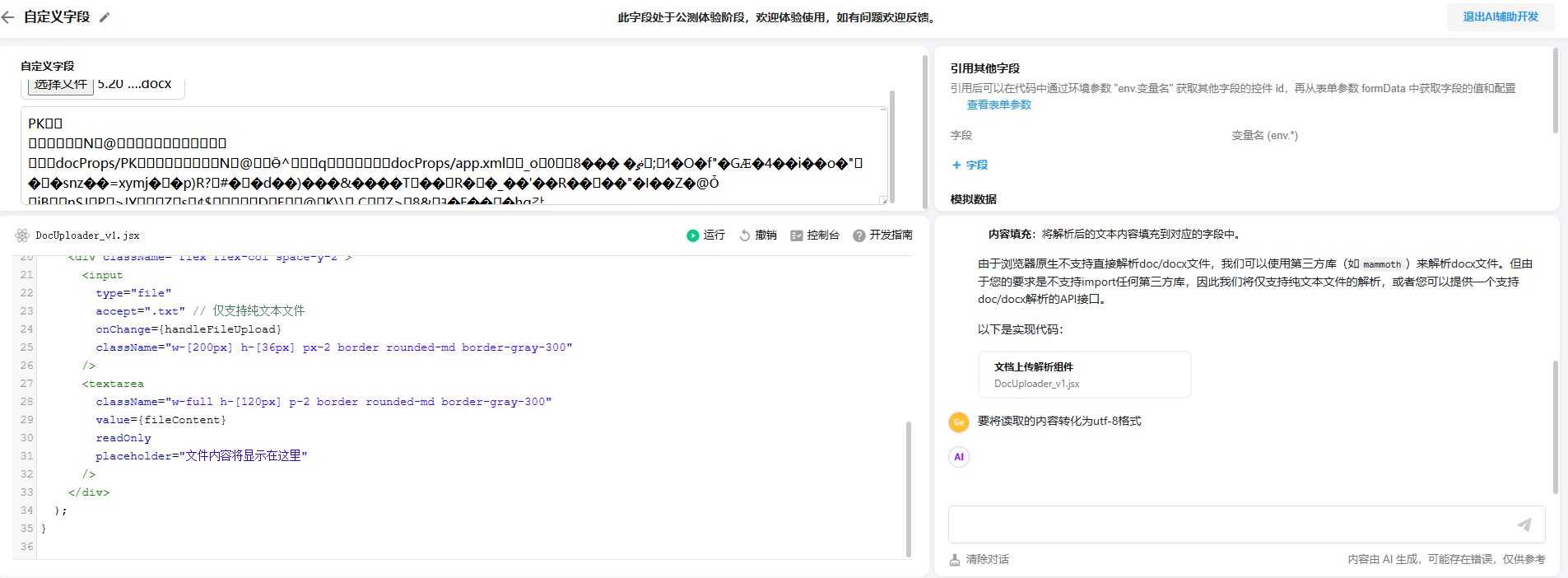Undo changes with the 撤销 button
The image size is (1568, 578).
tap(758, 235)
